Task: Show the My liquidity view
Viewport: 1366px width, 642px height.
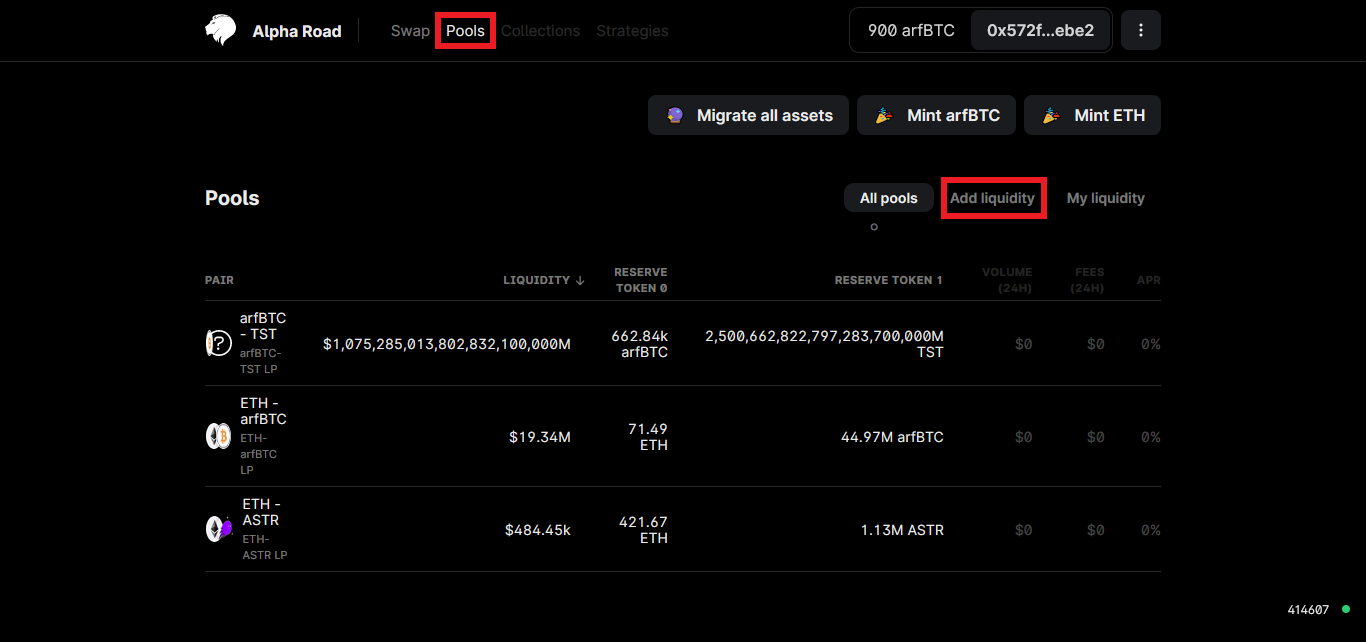Action: click(x=1105, y=198)
